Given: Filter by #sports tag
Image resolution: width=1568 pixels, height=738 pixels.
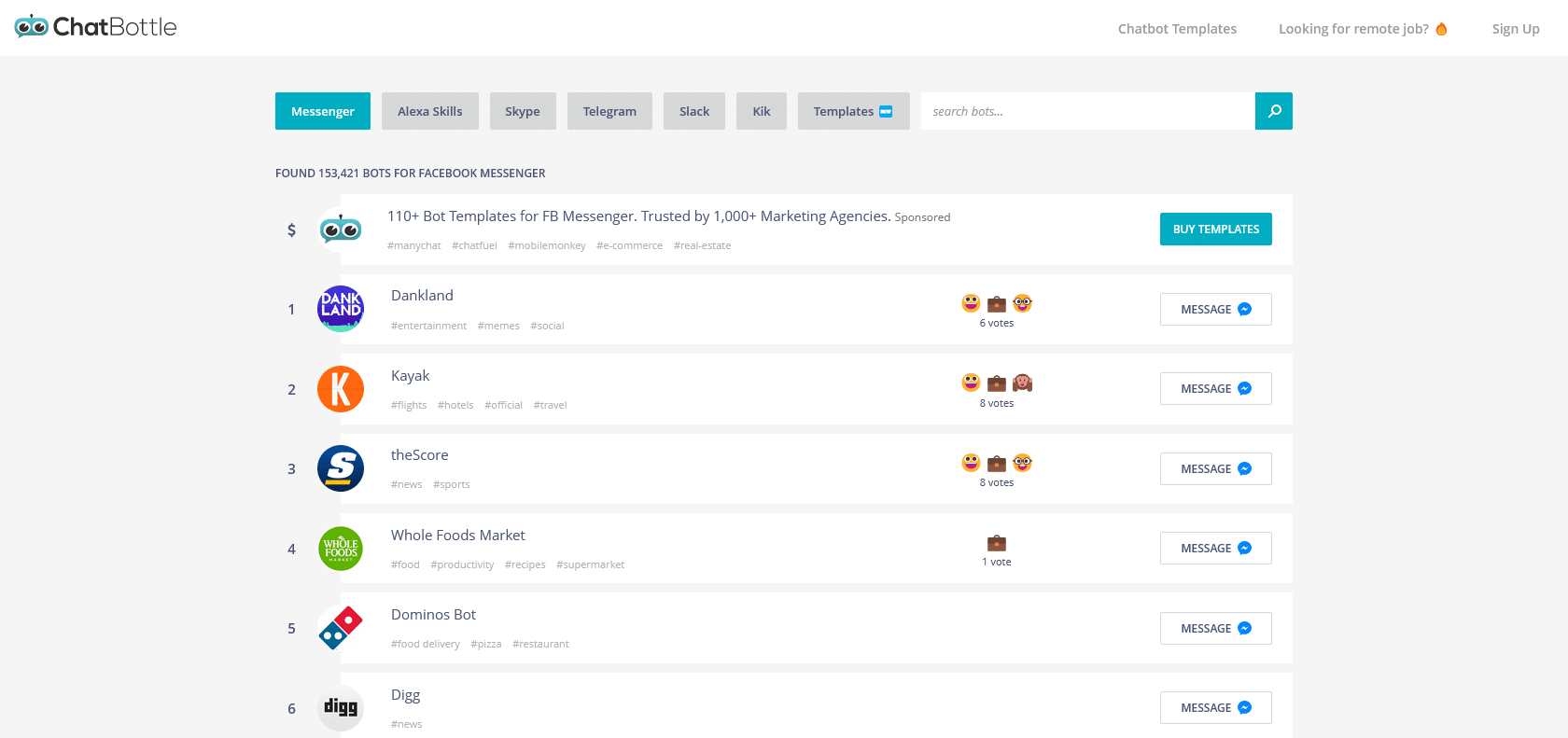Looking at the screenshot, I should pos(452,485).
